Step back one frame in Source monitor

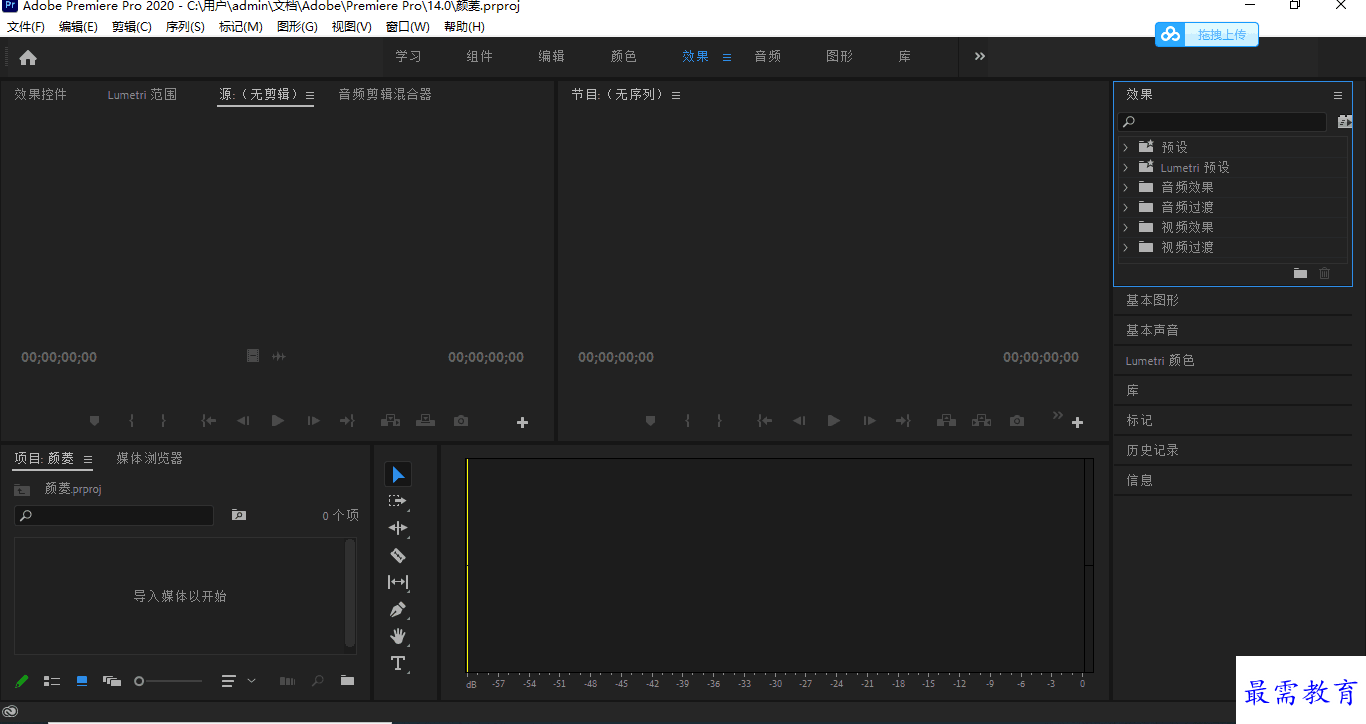[243, 421]
